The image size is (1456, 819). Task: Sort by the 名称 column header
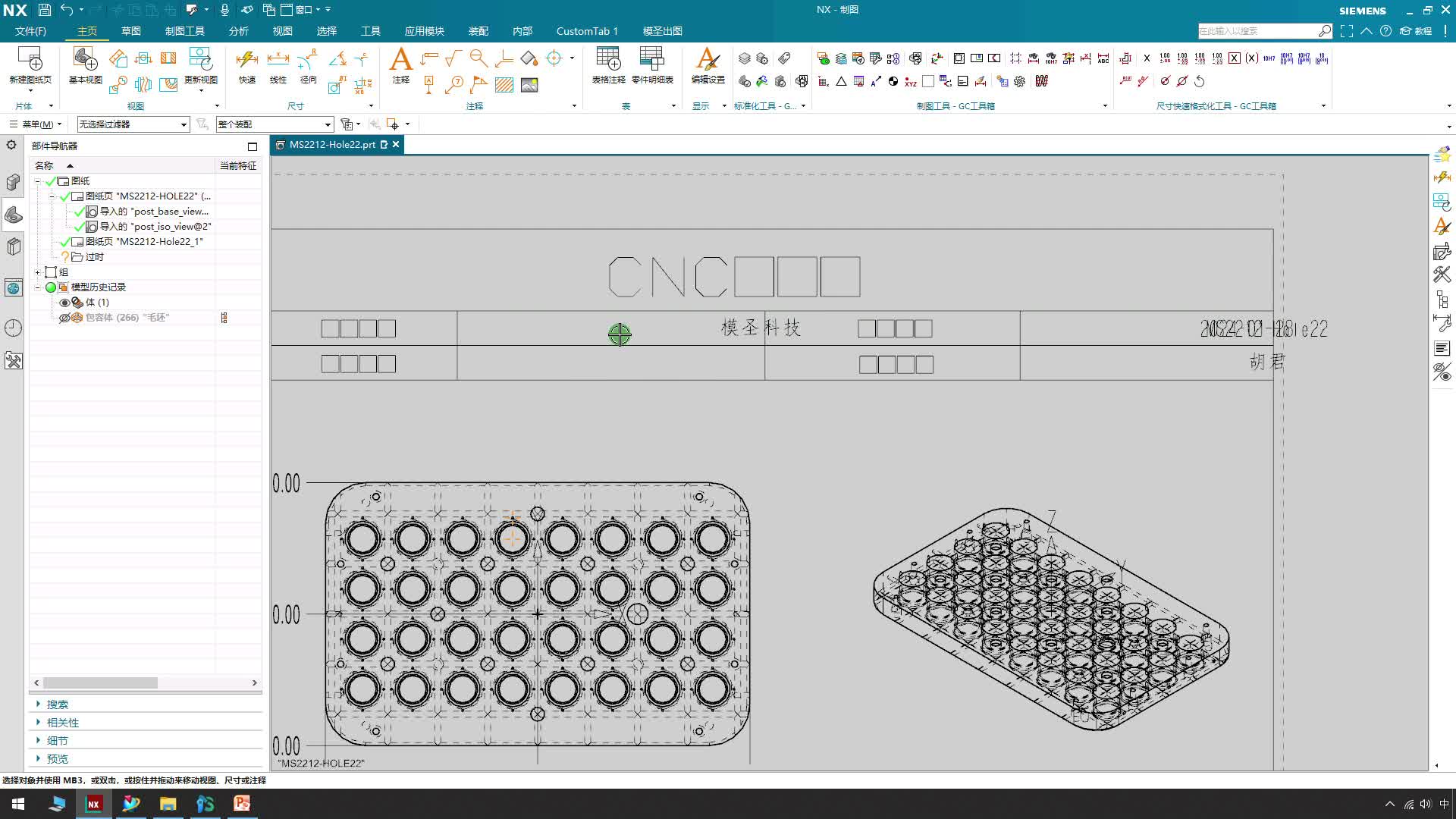click(123, 165)
